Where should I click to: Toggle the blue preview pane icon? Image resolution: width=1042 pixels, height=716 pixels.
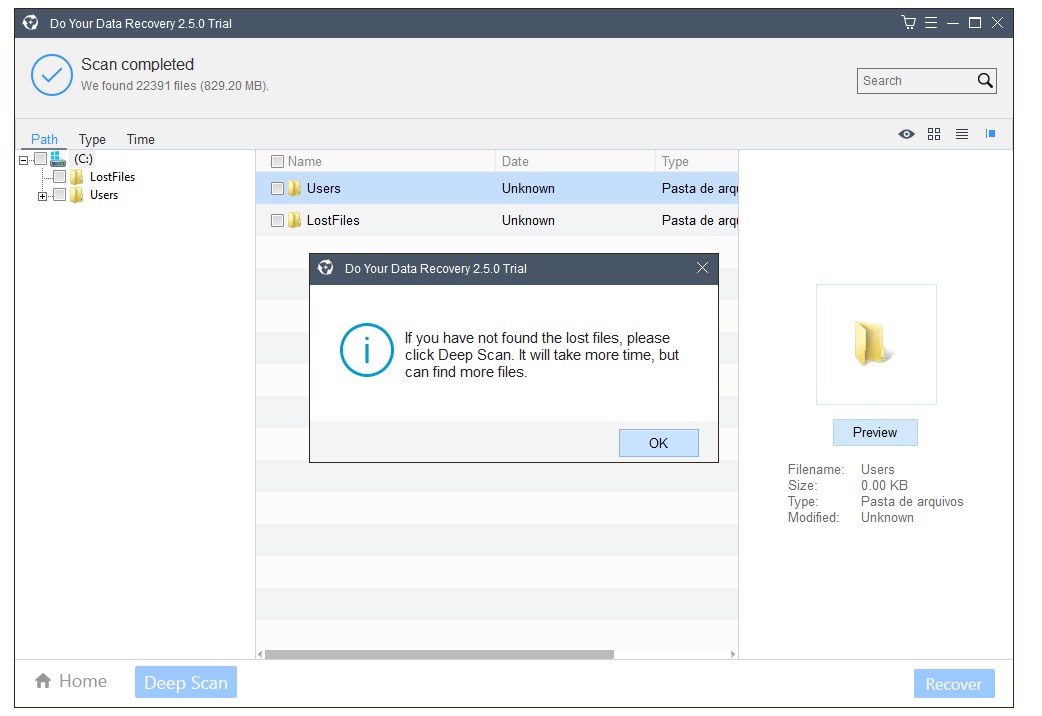click(990, 134)
